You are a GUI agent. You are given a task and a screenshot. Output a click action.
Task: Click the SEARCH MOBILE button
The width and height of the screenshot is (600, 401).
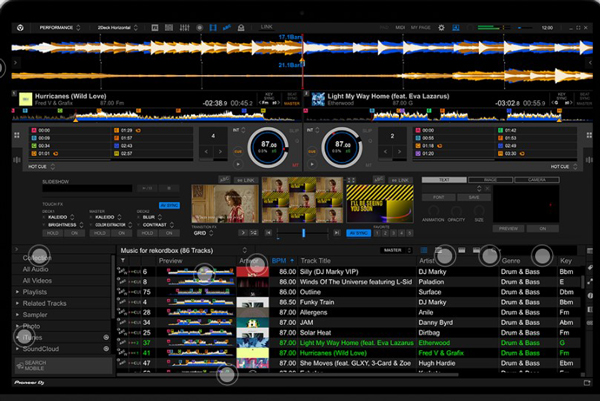click(x=64, y=365)
